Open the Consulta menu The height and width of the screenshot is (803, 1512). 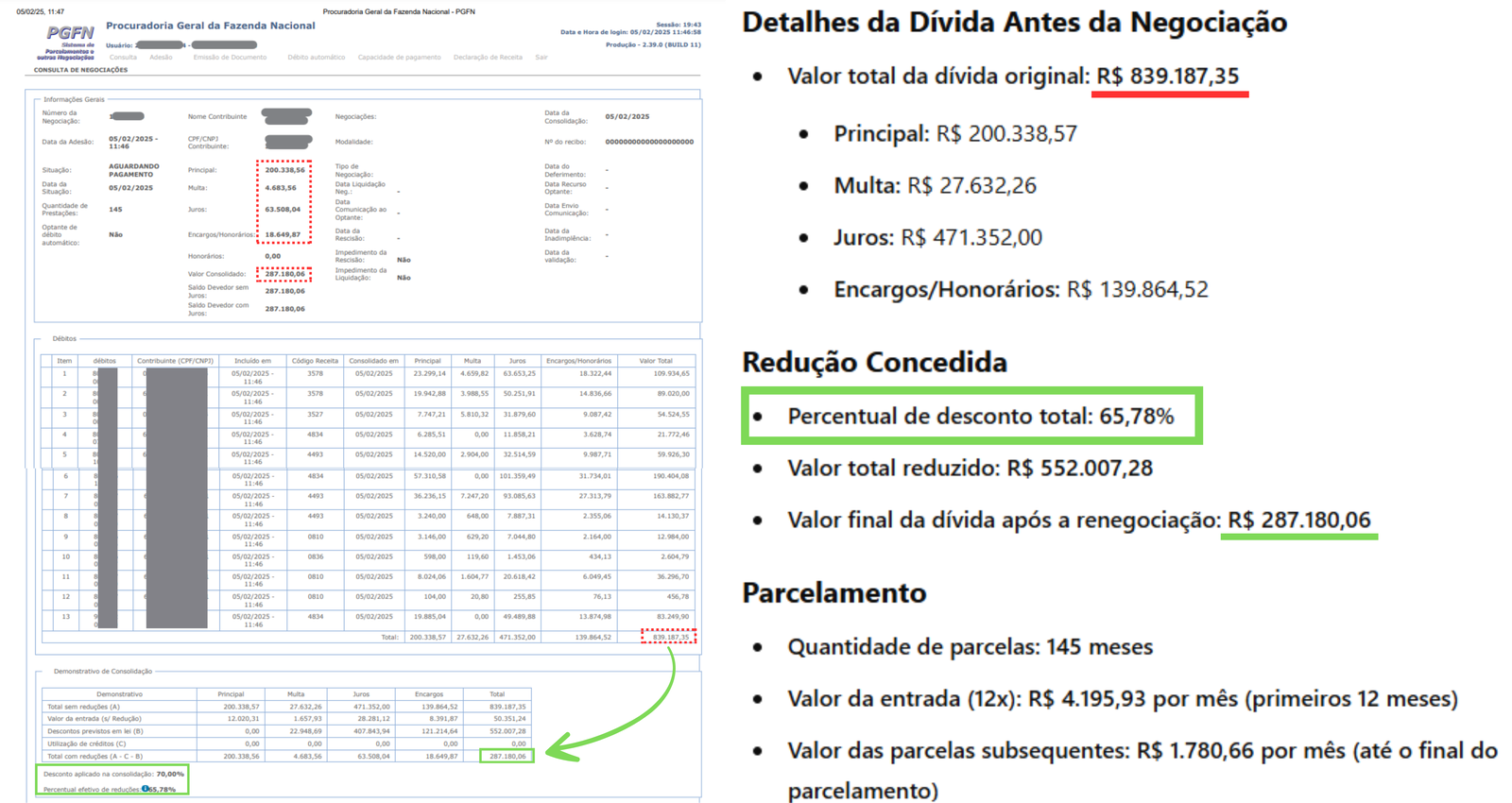pyautogui.click(x=123, y=58)
